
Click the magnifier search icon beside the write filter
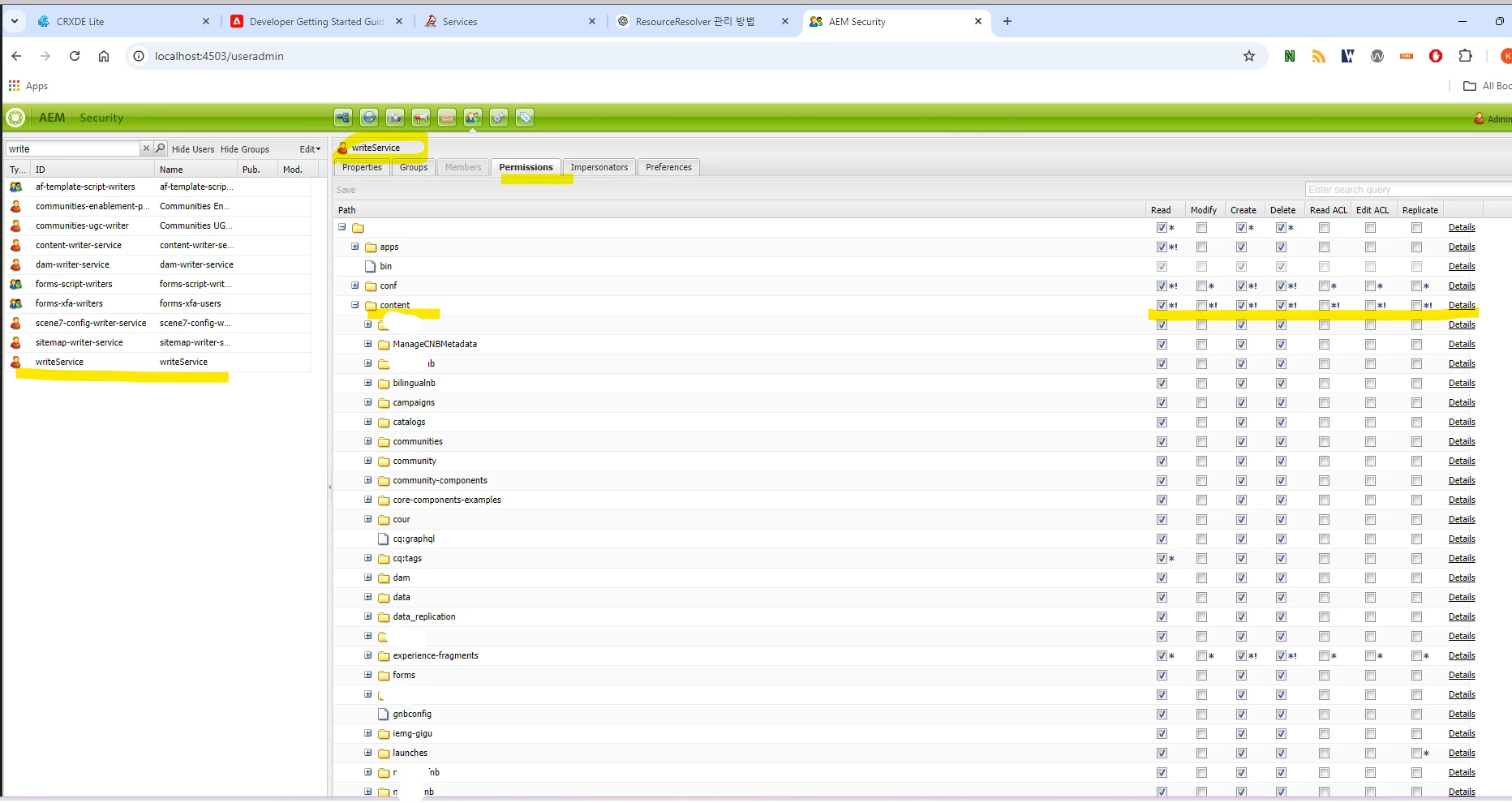pos(161,148)
